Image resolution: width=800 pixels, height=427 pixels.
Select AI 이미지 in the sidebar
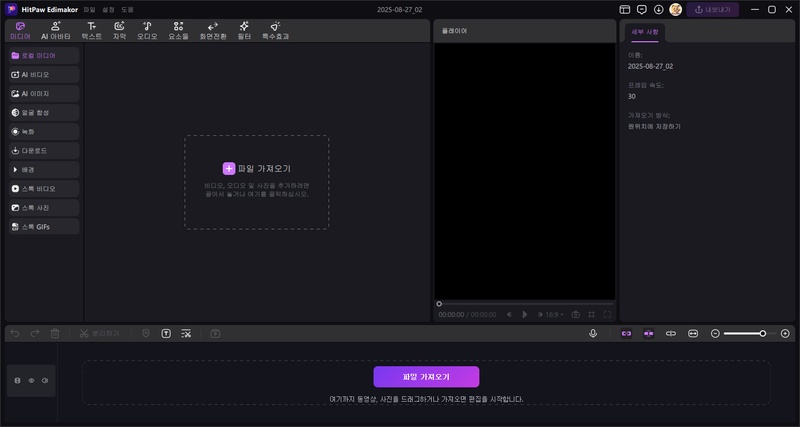44,94
